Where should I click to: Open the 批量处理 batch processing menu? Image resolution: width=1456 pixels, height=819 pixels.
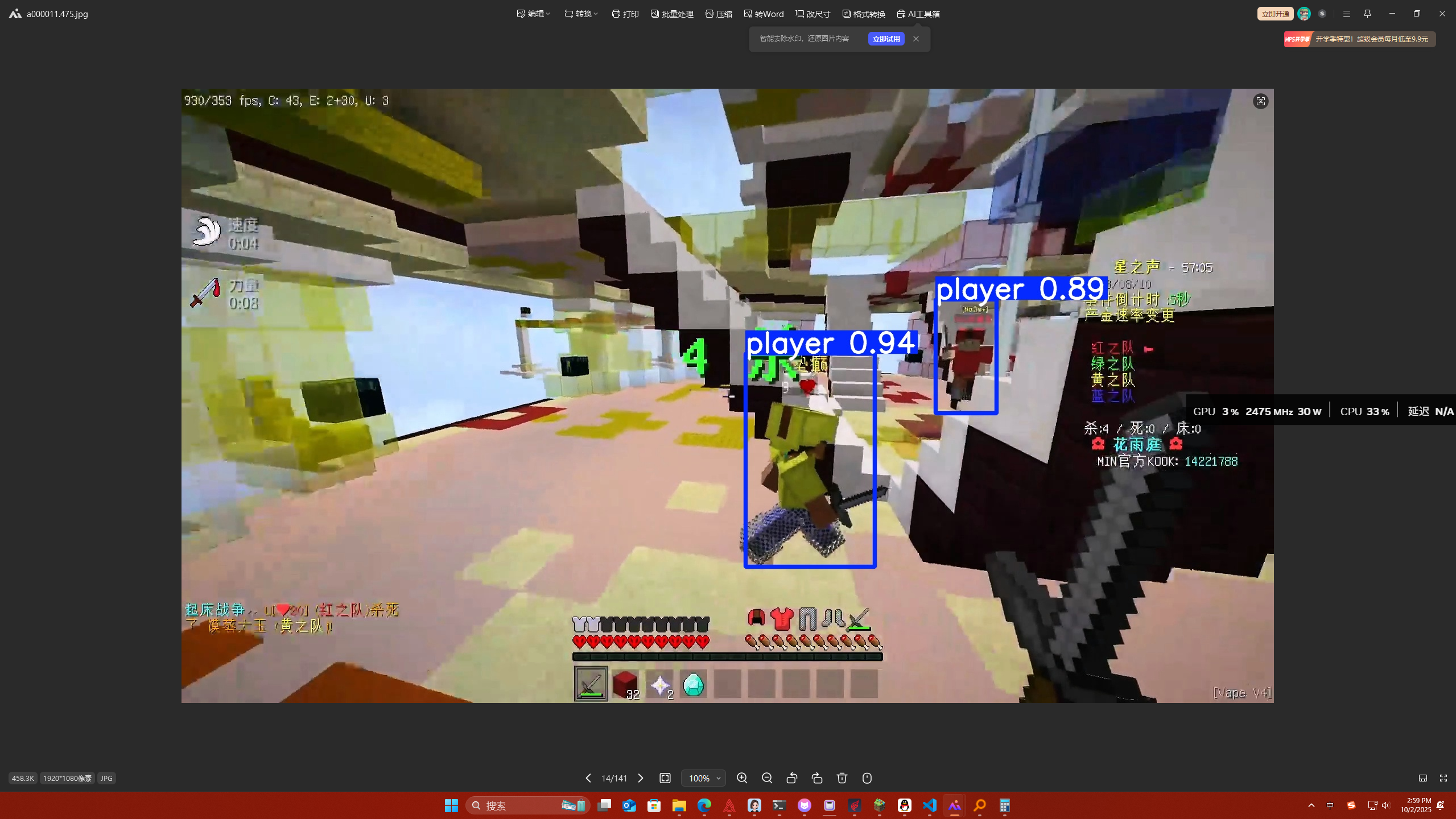(x=672, y=14)
